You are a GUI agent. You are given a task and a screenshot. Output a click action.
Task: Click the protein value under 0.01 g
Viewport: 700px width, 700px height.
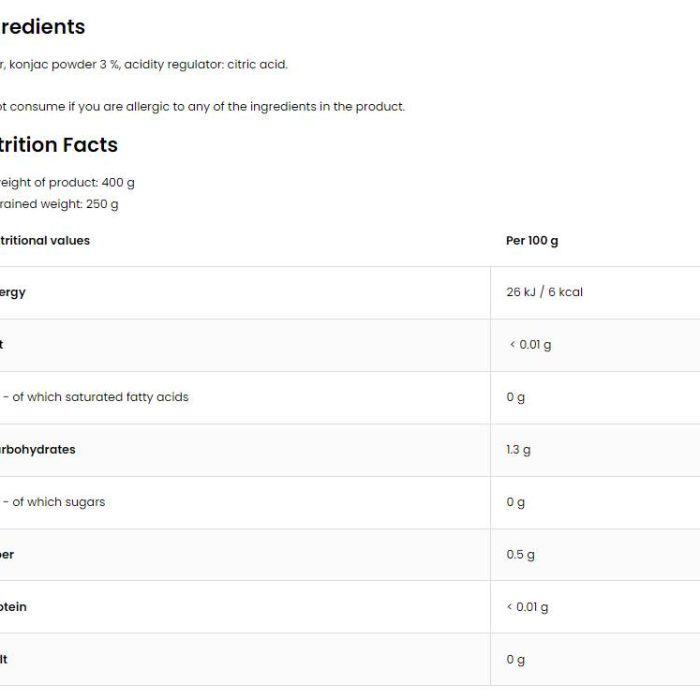(x=527, y=607)
